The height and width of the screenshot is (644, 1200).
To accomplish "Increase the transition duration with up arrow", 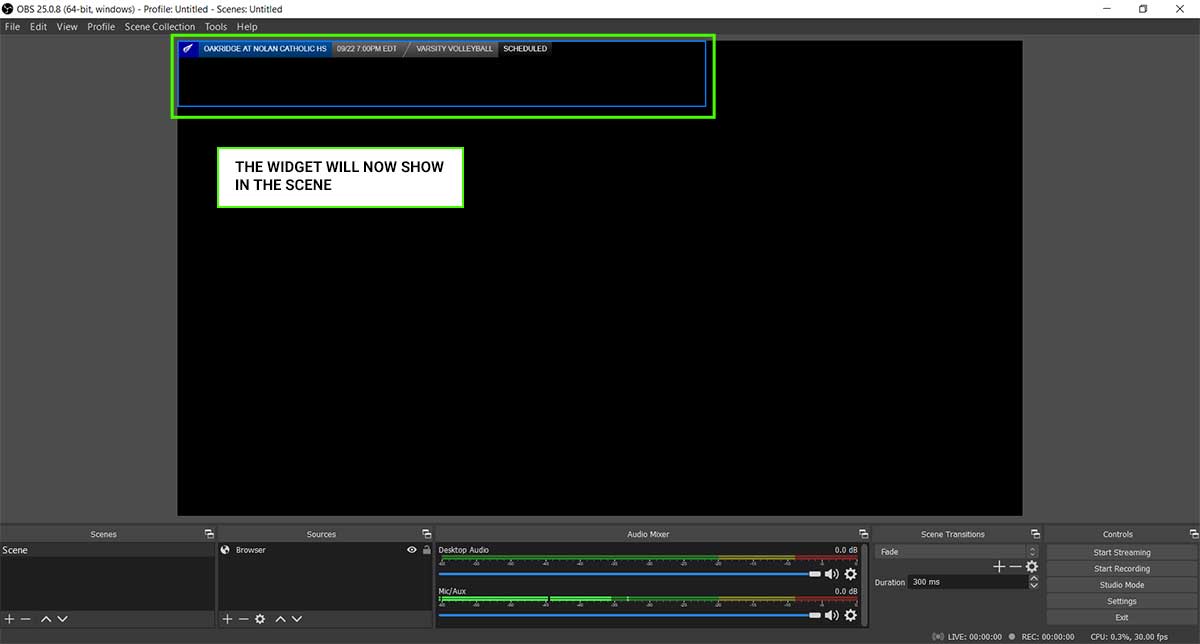I will [x=1034, y=578].
